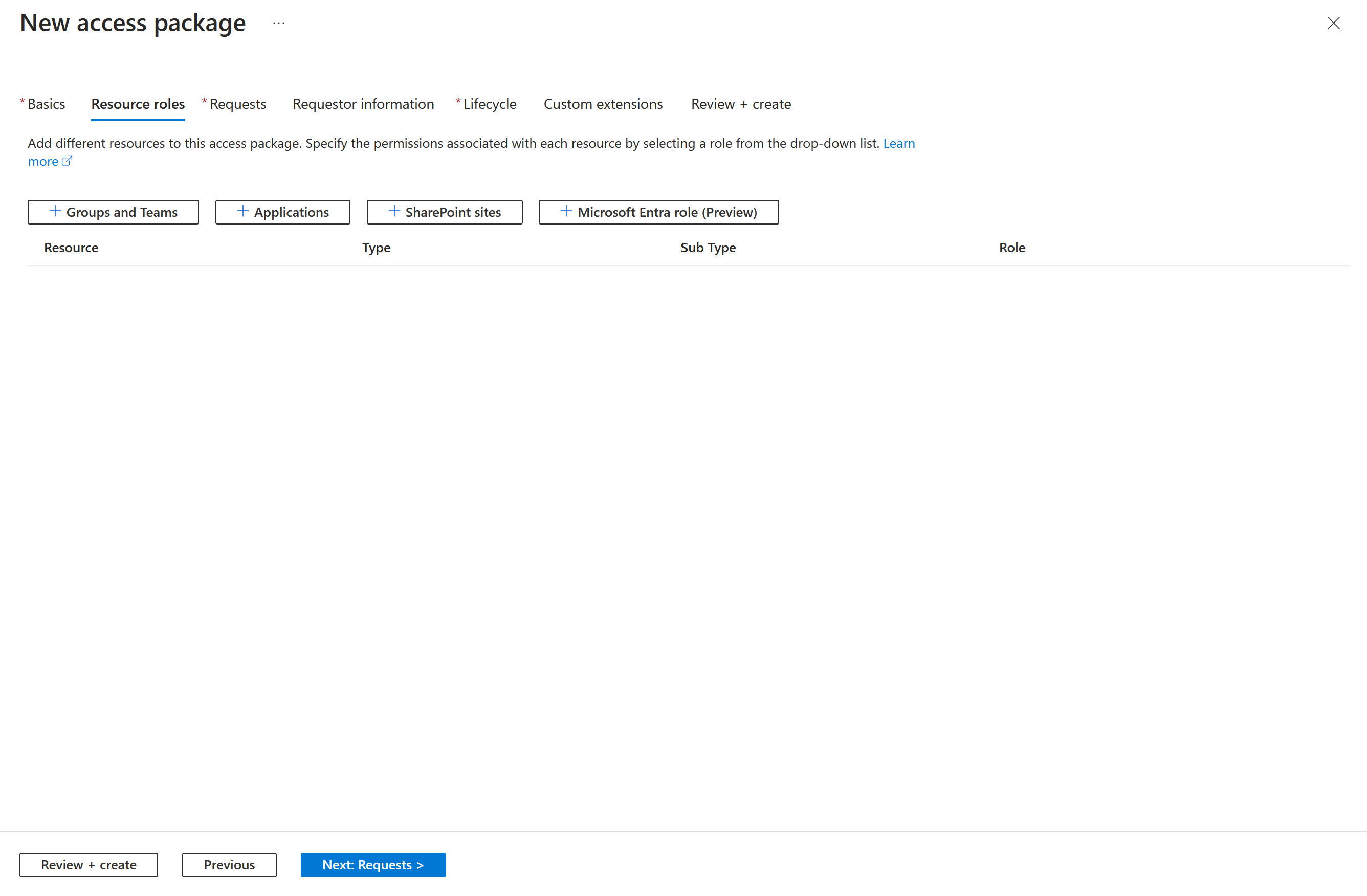Expand the Requests tab options
This screenshot has width=1367, height=896.
click(238, 104)
